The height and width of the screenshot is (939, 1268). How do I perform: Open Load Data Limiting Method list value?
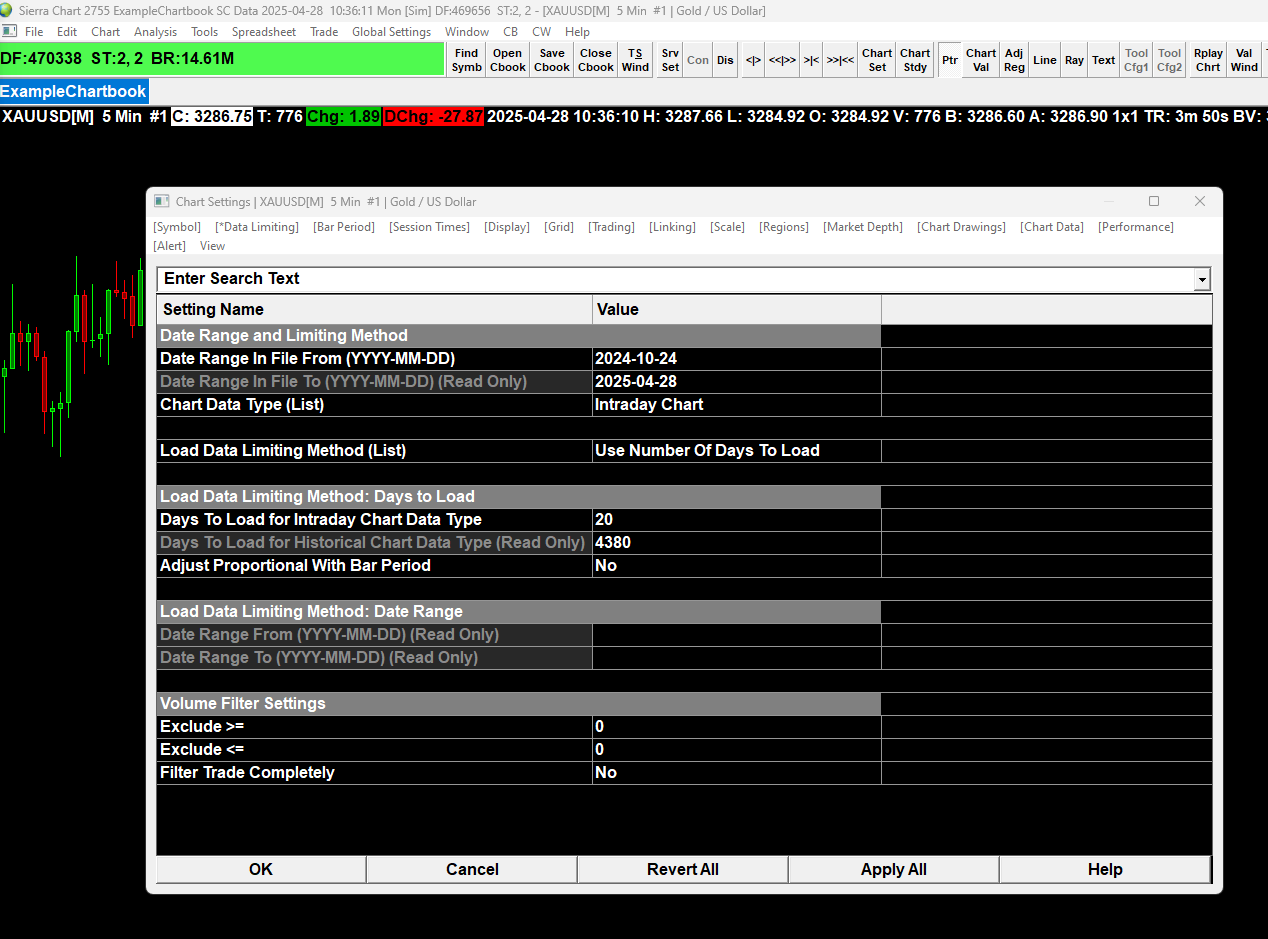click(736, 451)
